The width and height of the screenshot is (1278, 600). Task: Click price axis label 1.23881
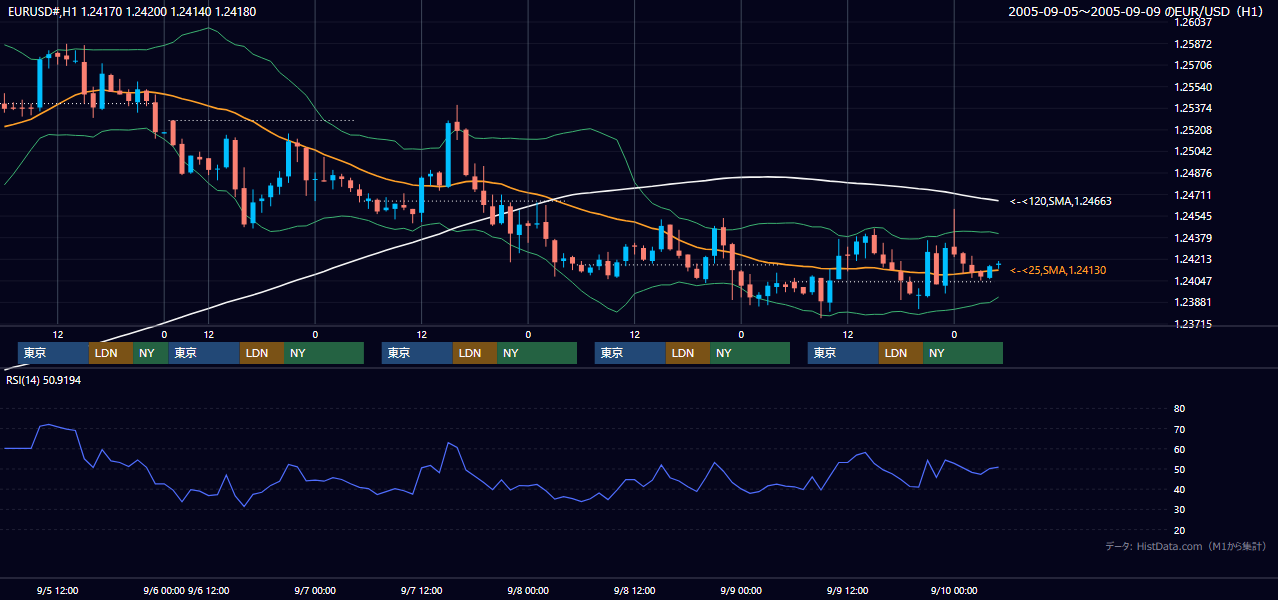(x=1193, y=302)
